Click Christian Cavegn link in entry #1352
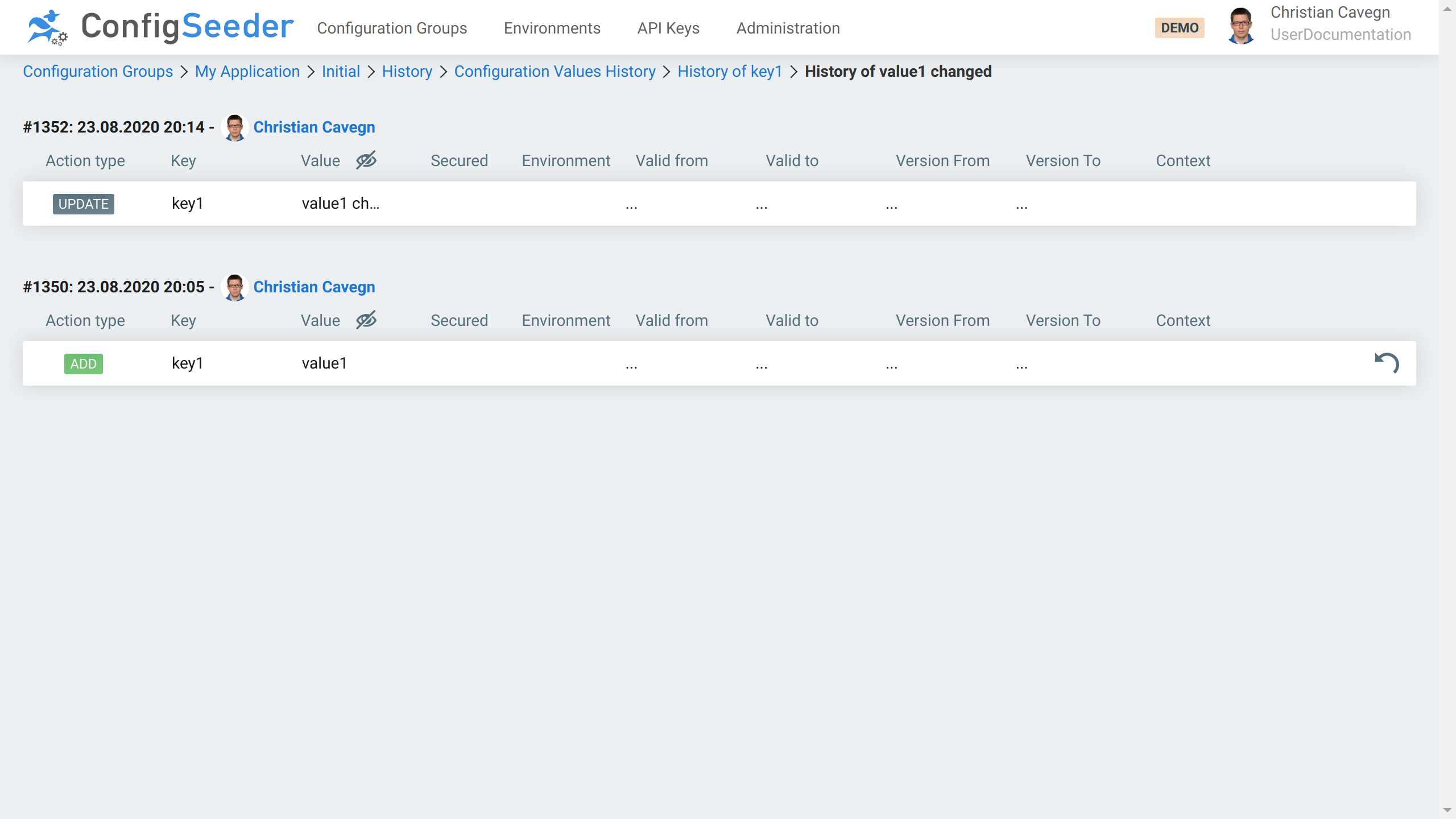Image resolution: width=1456 pixels, height=819 pixels. tap(314, 127)
